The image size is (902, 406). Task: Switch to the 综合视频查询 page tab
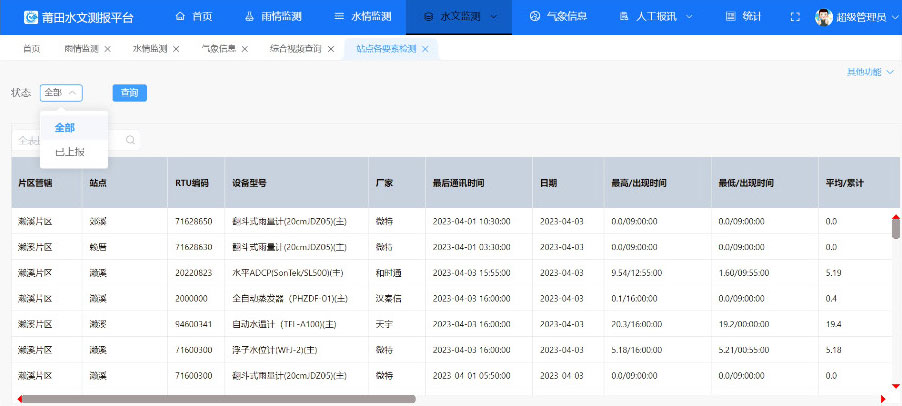(296, 49)
